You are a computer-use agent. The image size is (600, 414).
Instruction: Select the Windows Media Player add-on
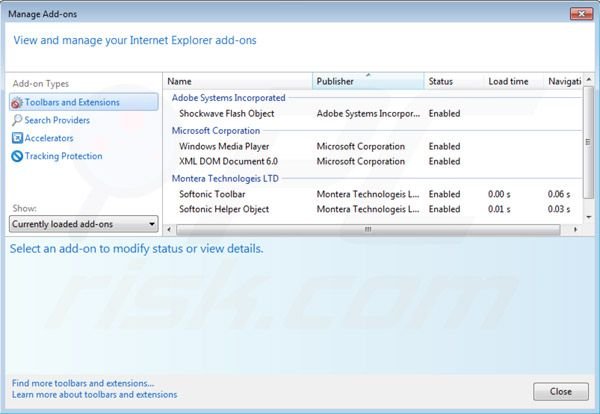(x=225, y=146)
